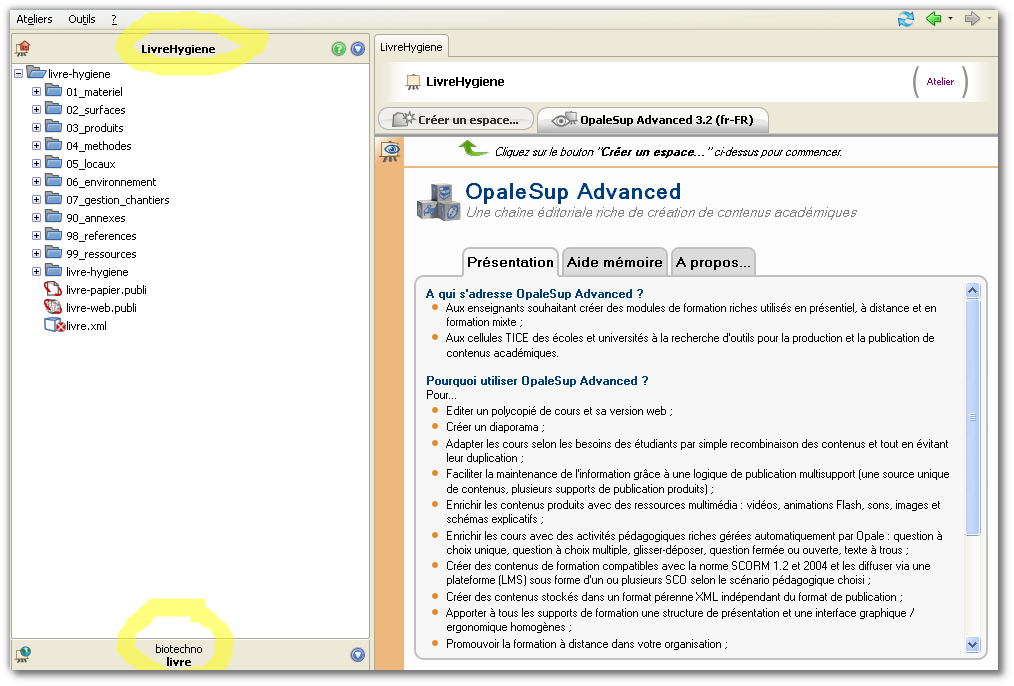The image size is (1014, 686).
Task: Open the Outils menu
Action: click(x=81, y=19)
